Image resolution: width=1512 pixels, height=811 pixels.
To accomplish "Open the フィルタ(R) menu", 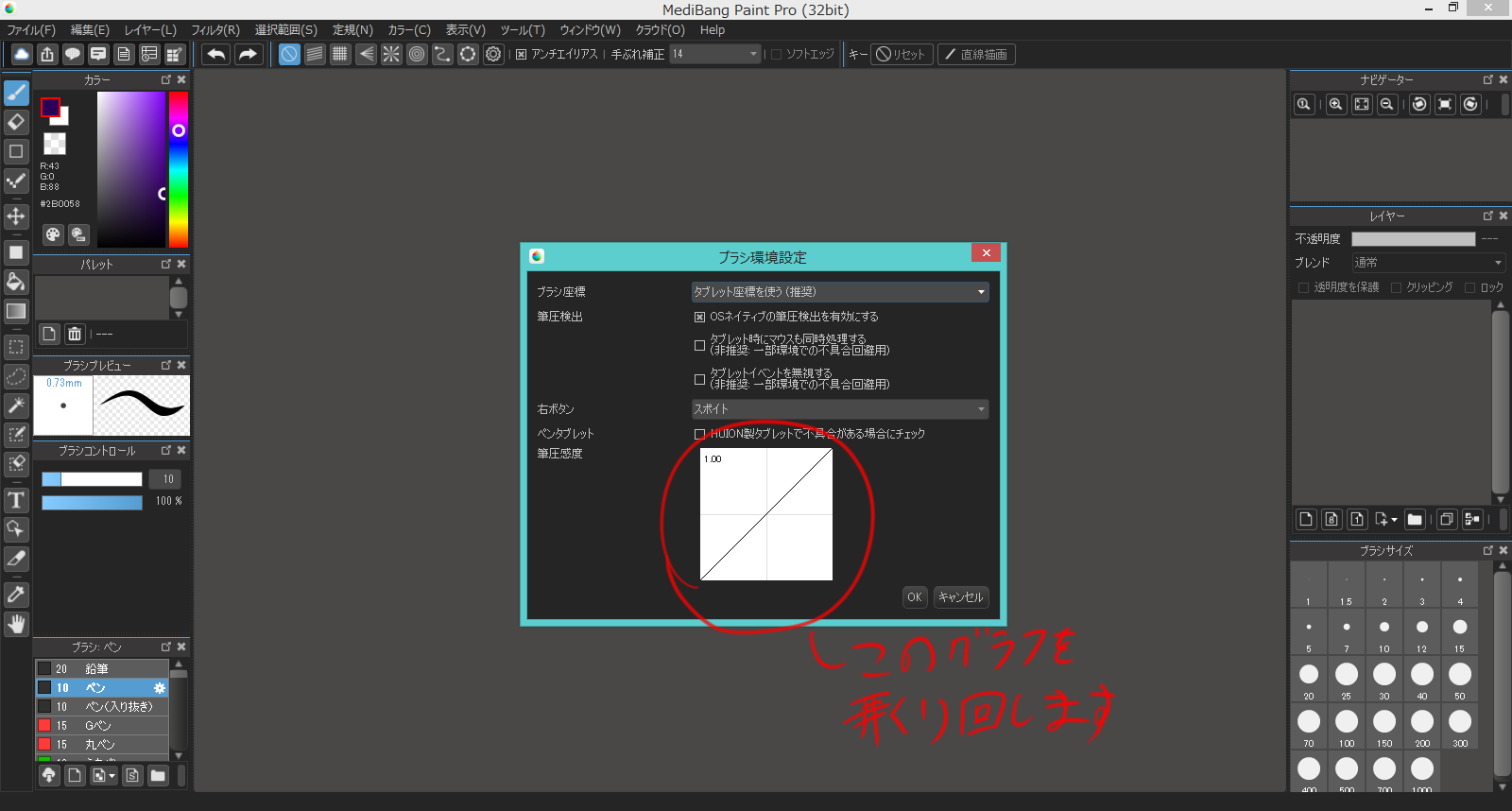I will point(215,30).
